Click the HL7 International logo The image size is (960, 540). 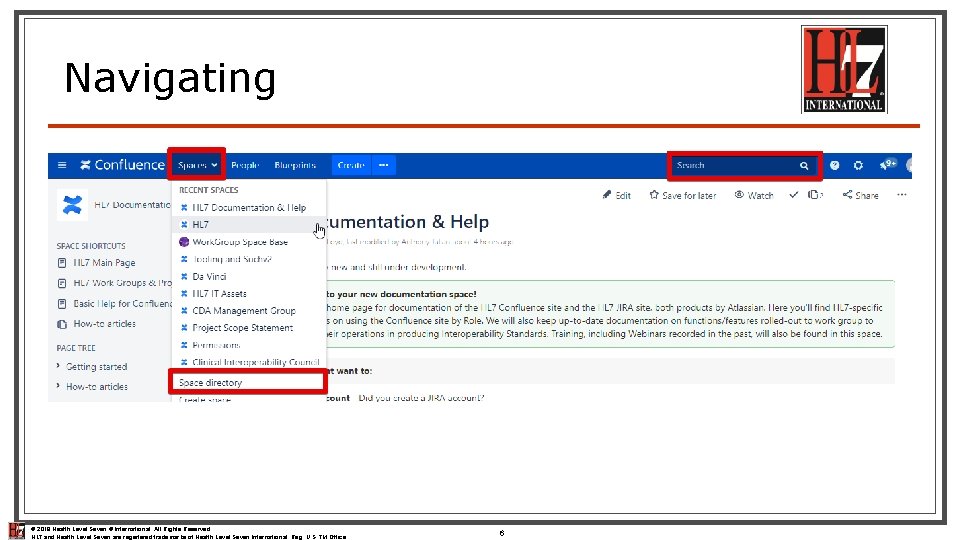tap(844, 69)
